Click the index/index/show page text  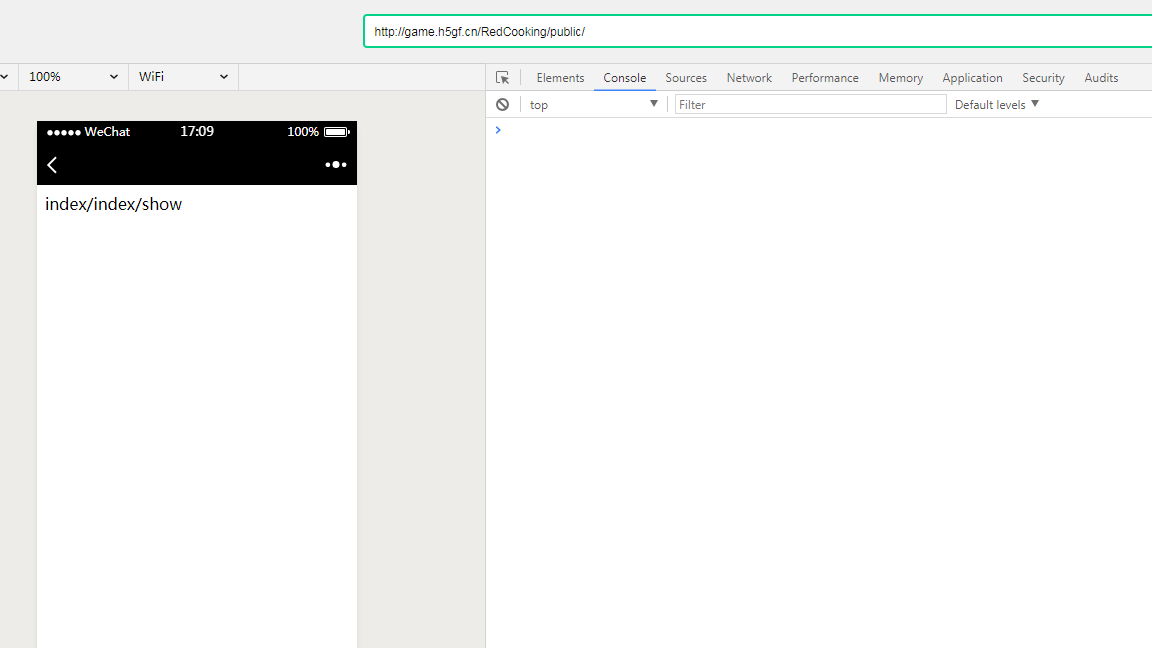(x=113, y=204)
